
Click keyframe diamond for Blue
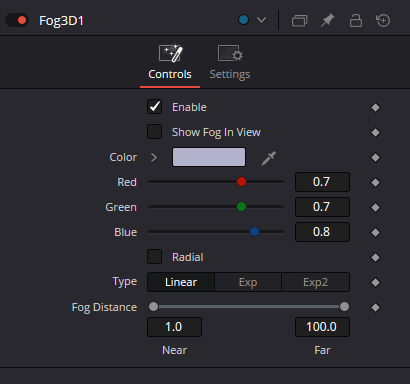(375, 232)
